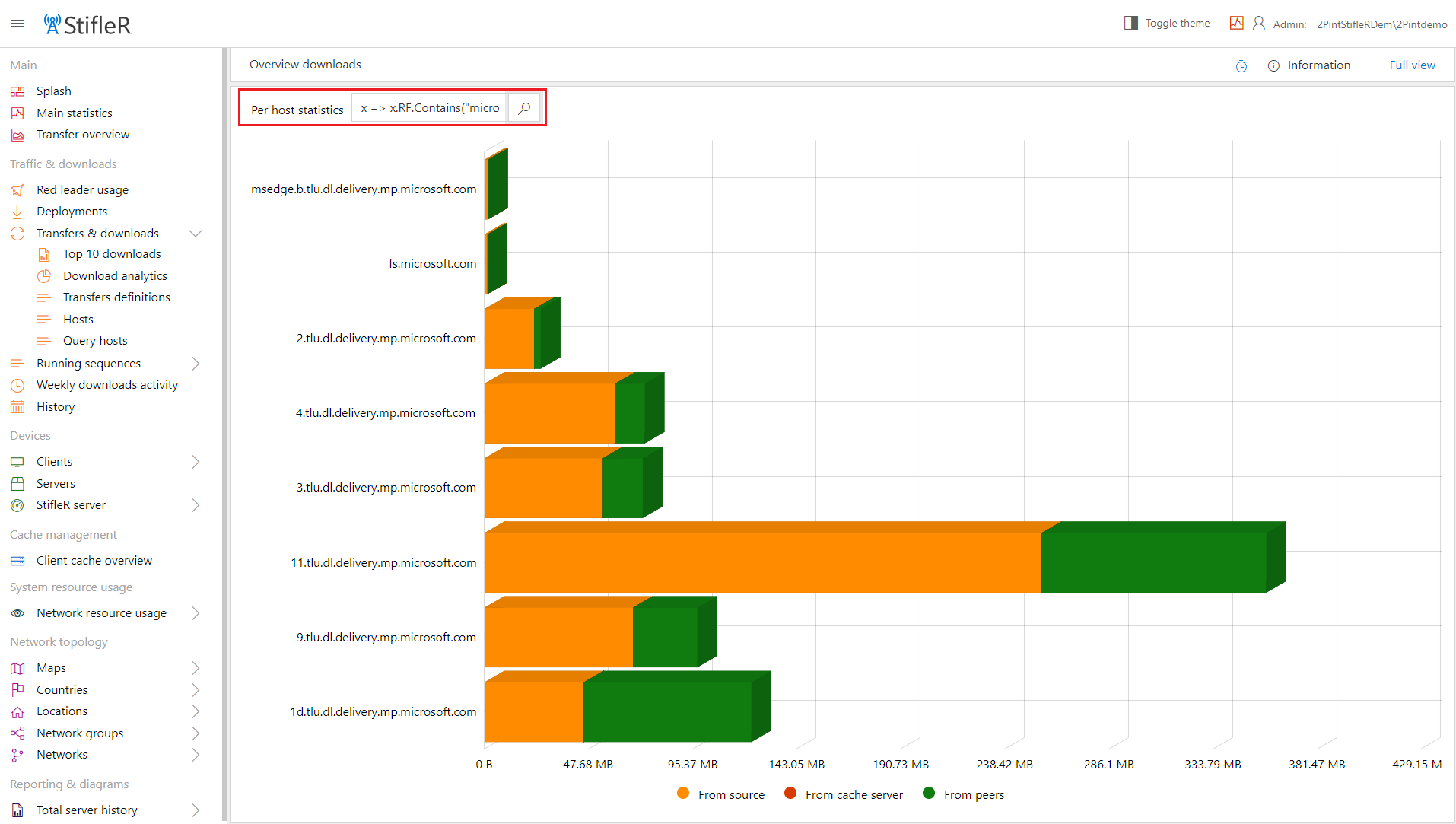Screen dimensions: 1456x824
Task: Click the hamburger menu icon
Action: coord(17,24)
